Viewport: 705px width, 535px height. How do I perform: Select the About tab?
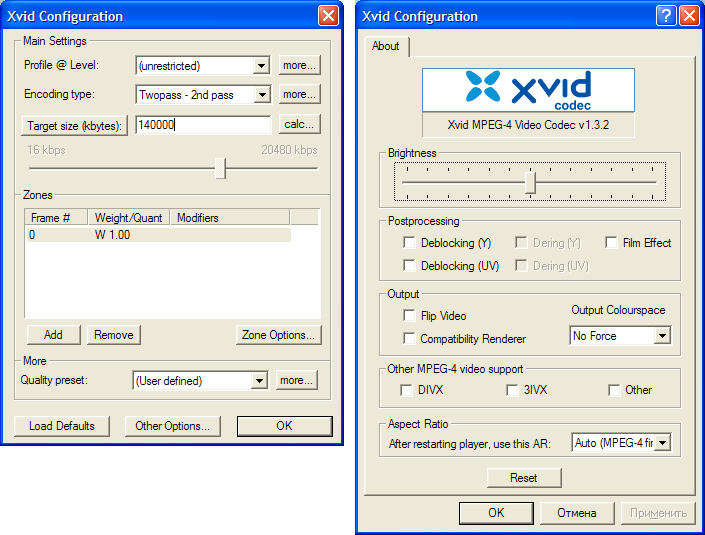point(386,46)
